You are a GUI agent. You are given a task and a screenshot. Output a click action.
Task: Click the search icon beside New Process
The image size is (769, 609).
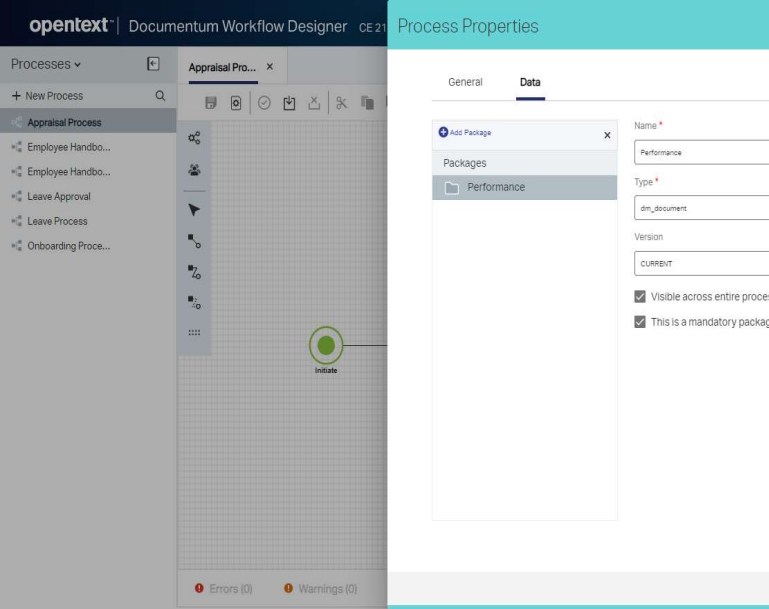click(x=159, y=96)
